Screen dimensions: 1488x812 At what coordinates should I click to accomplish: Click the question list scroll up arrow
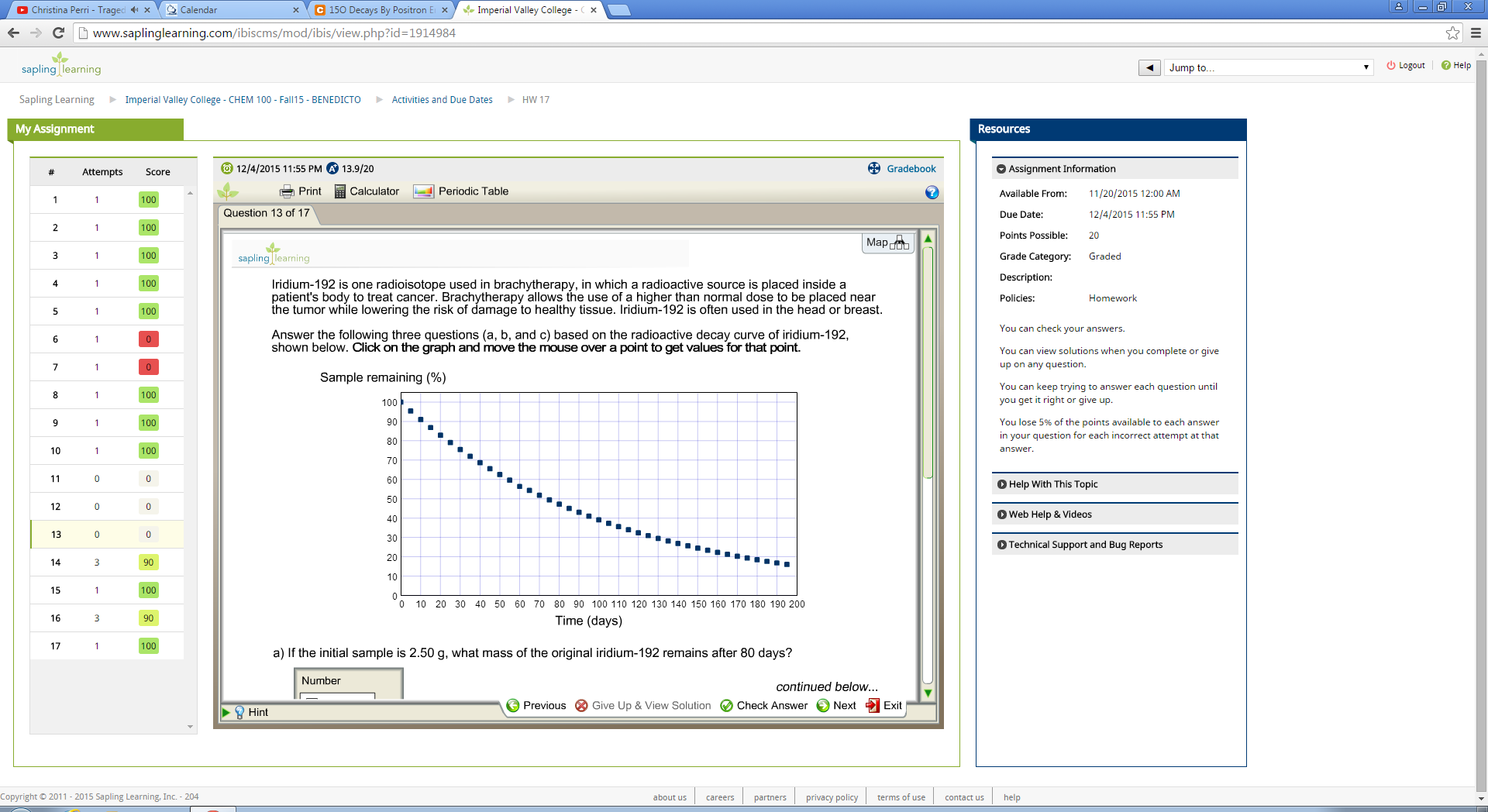click(190, 193)
